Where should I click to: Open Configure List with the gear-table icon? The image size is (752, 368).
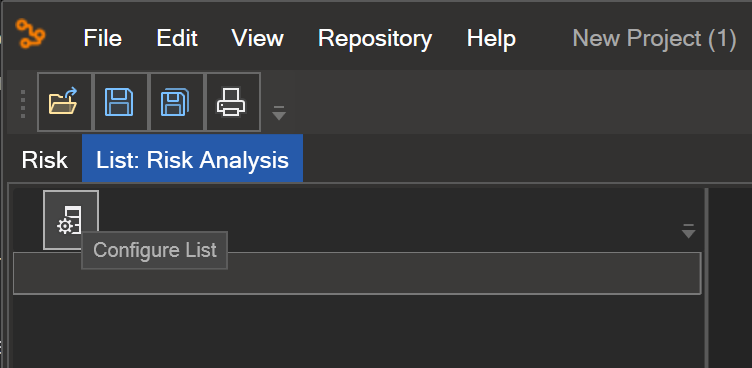71,220
